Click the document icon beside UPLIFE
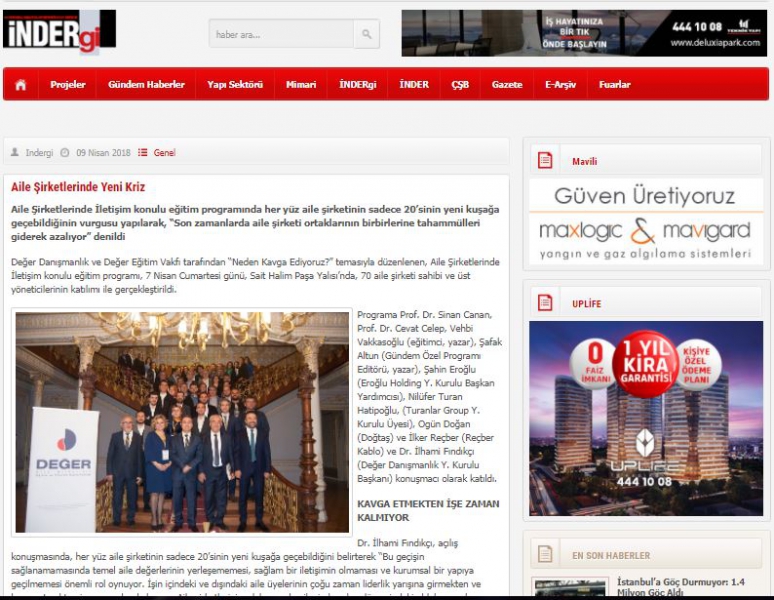The height and width of the screenshot is (600, 774). 545,302
